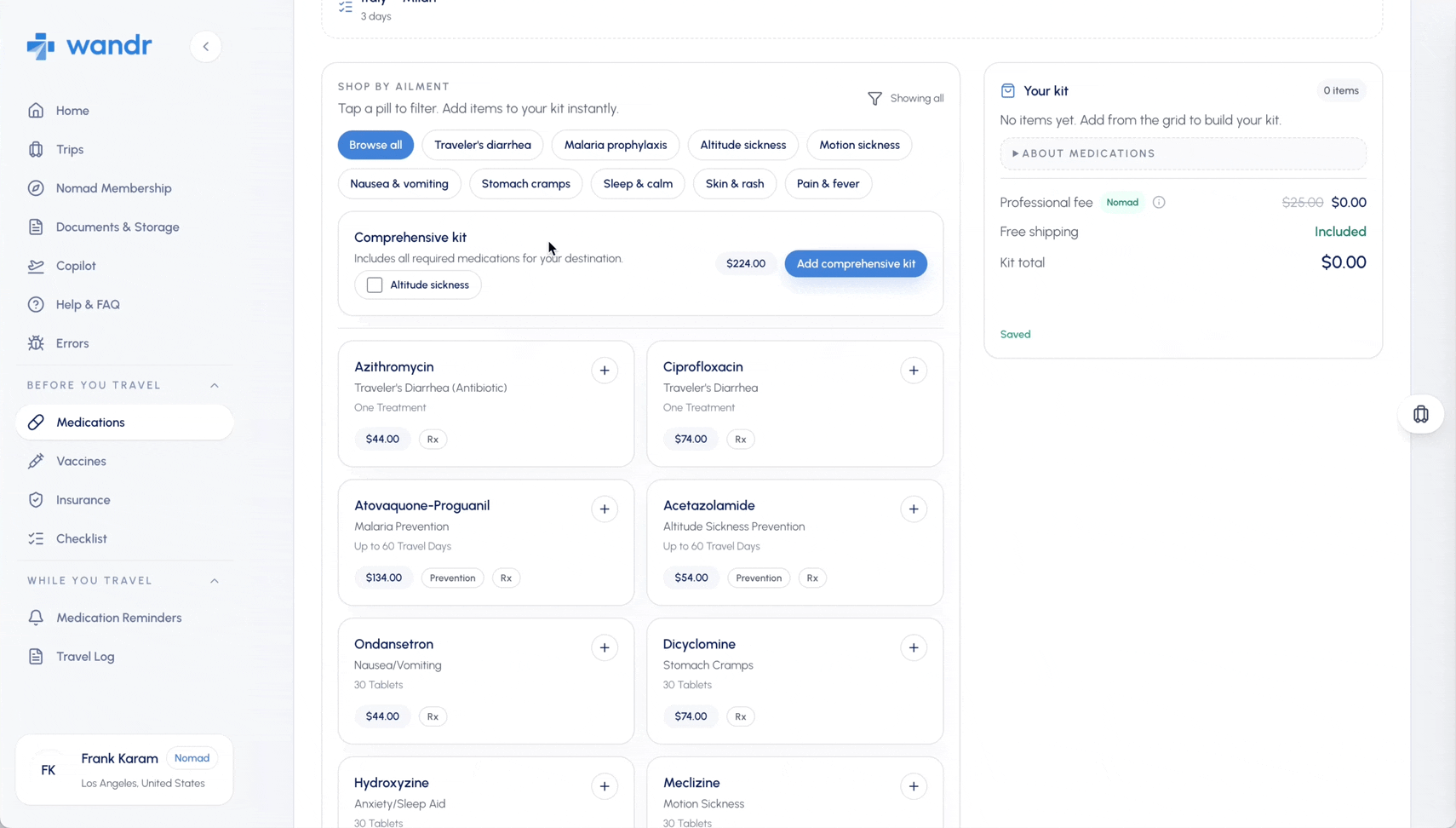Viewport: 1456px width, 828px height.
Task: Click the info icon beside the Nomad fee badge
Action: coord(1158,202)
